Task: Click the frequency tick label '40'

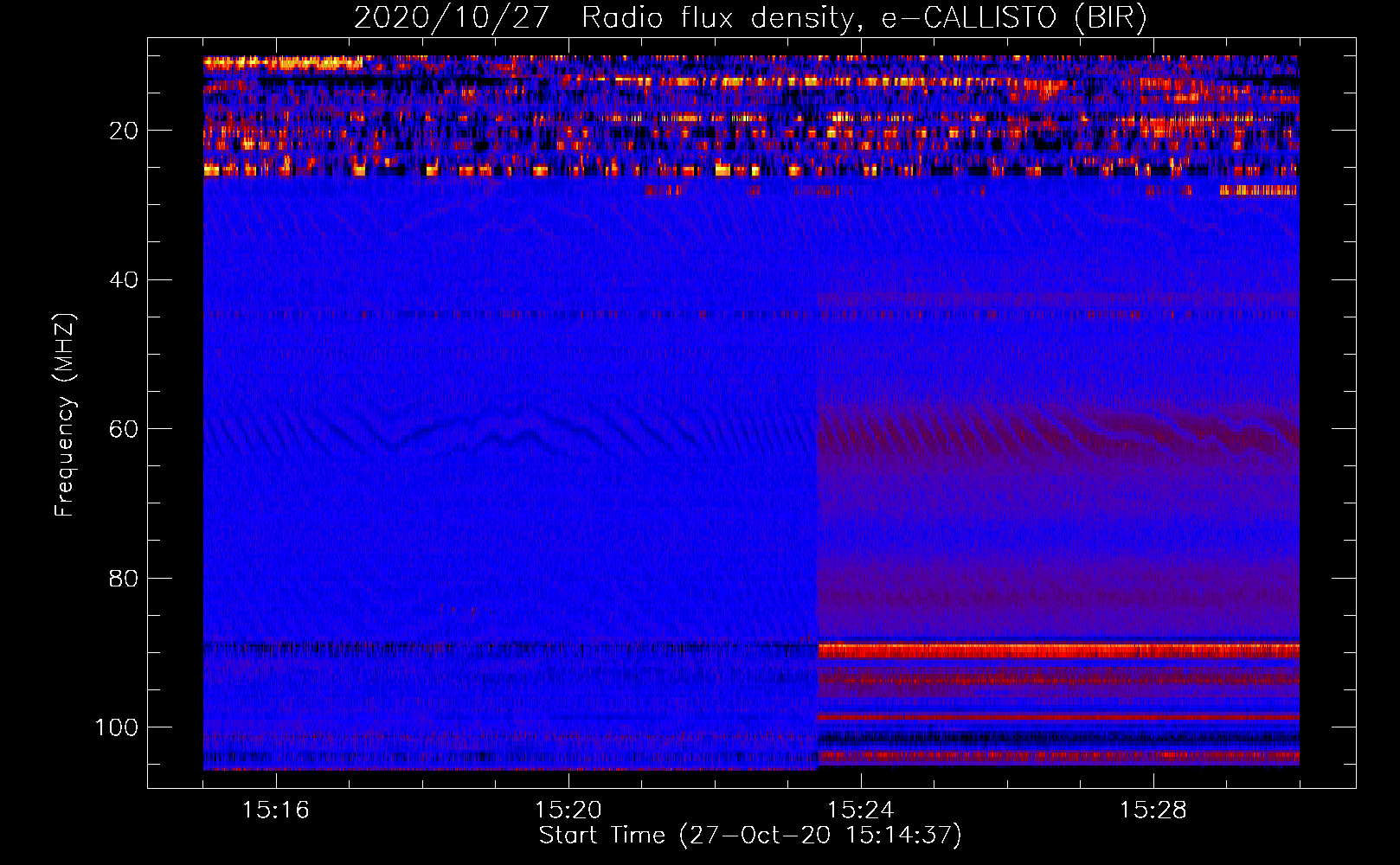Action: click(125, 280)
